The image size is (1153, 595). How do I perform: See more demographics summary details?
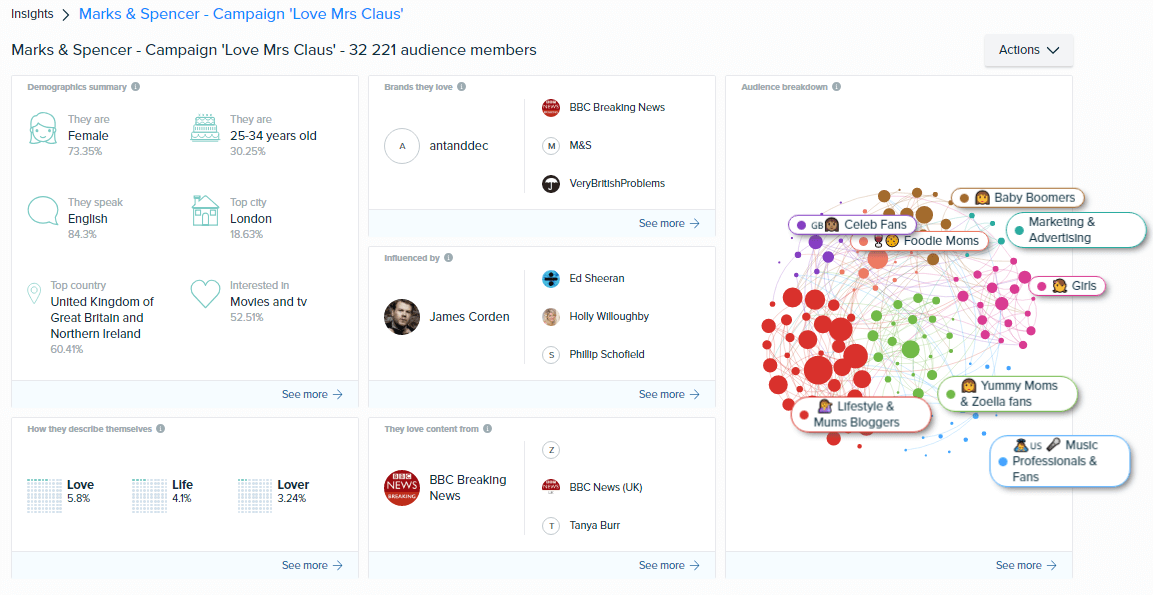click(x=313, y=394)
